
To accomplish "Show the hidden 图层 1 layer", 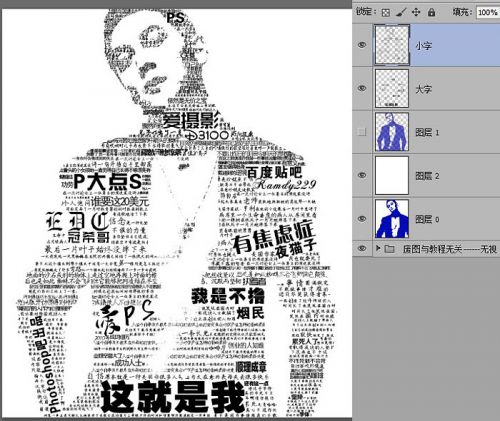I will tap(362, 132).
